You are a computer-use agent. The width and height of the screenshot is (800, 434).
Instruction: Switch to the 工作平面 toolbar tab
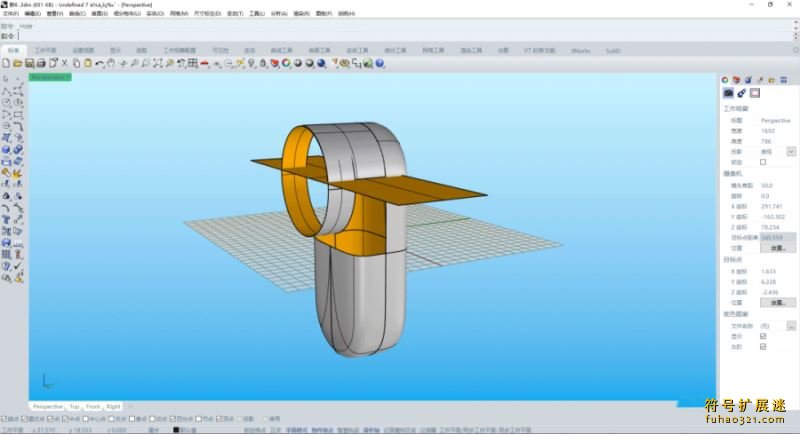[45, 50]
